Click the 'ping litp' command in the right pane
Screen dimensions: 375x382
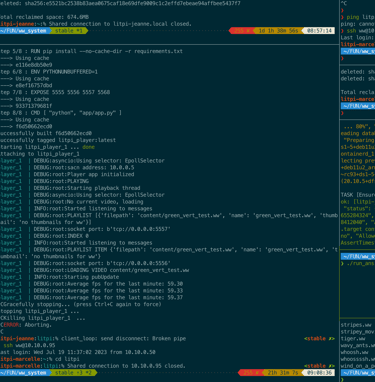pyautogui.click(x=360, y=17)
